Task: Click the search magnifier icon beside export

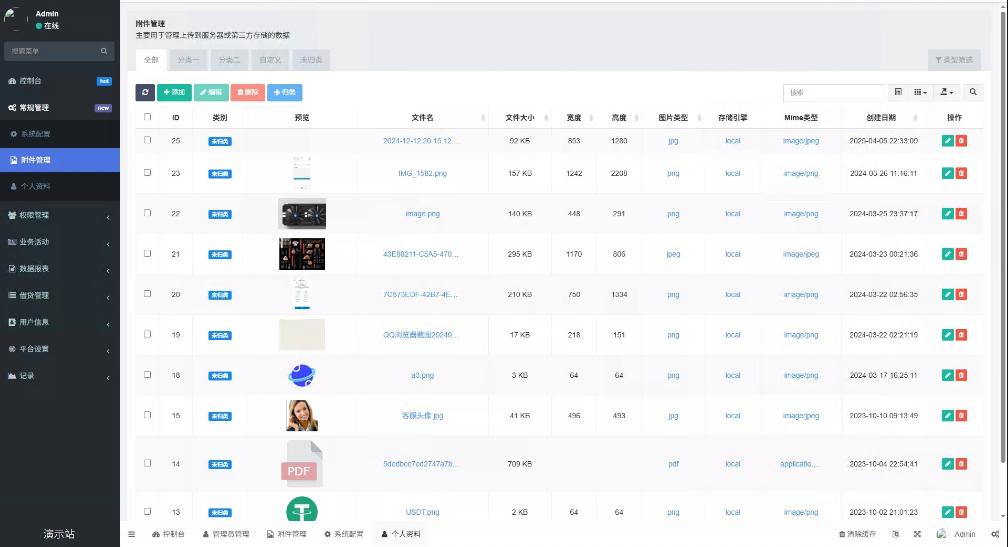Action: tap(973, 92)
